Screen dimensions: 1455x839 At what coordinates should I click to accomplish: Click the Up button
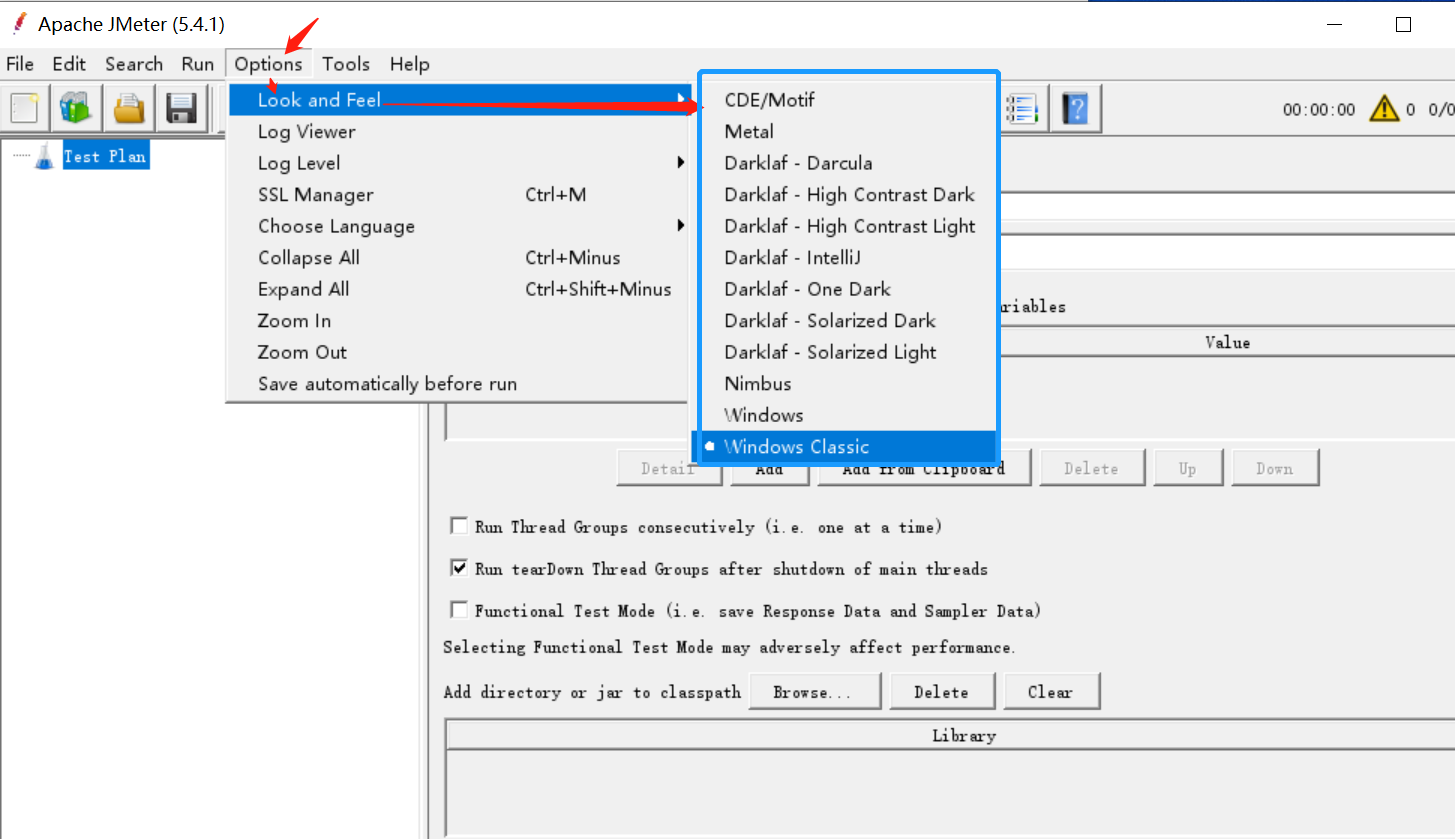point(1187,468)
